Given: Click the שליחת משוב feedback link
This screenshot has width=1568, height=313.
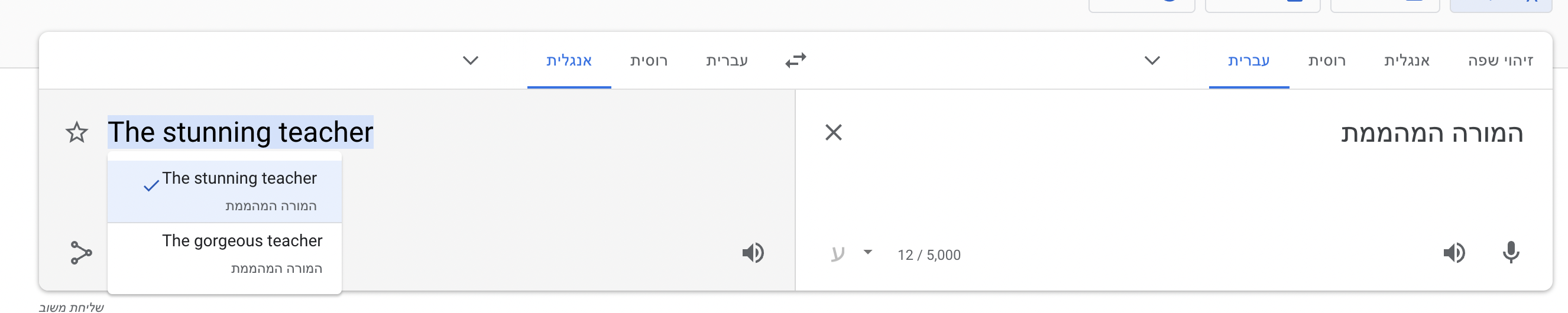Looking at the screenshot, I should pos(71,307).
